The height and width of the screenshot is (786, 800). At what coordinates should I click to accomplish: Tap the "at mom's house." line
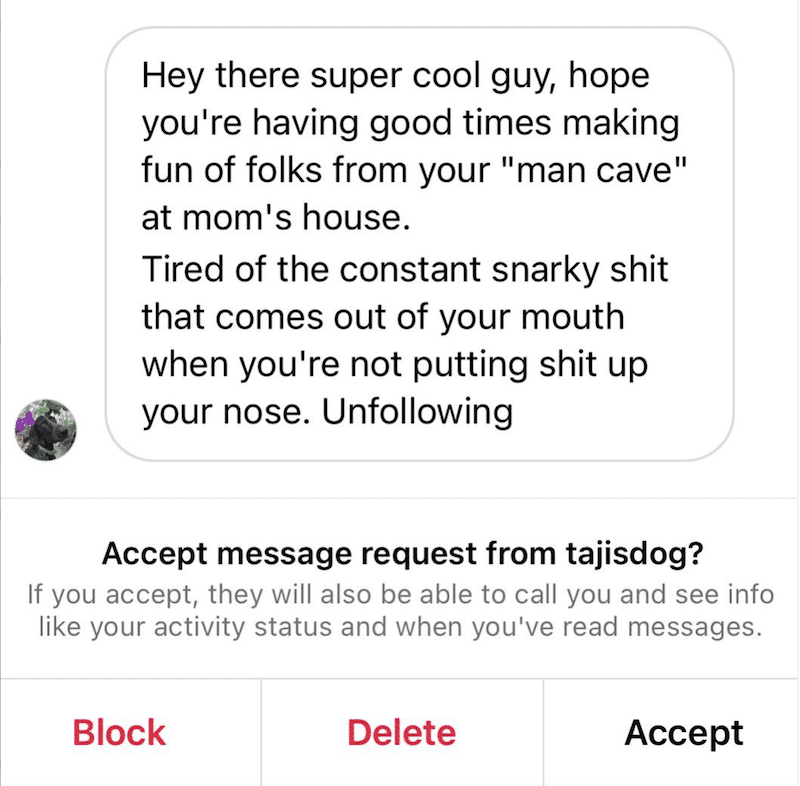pos(276,217)
